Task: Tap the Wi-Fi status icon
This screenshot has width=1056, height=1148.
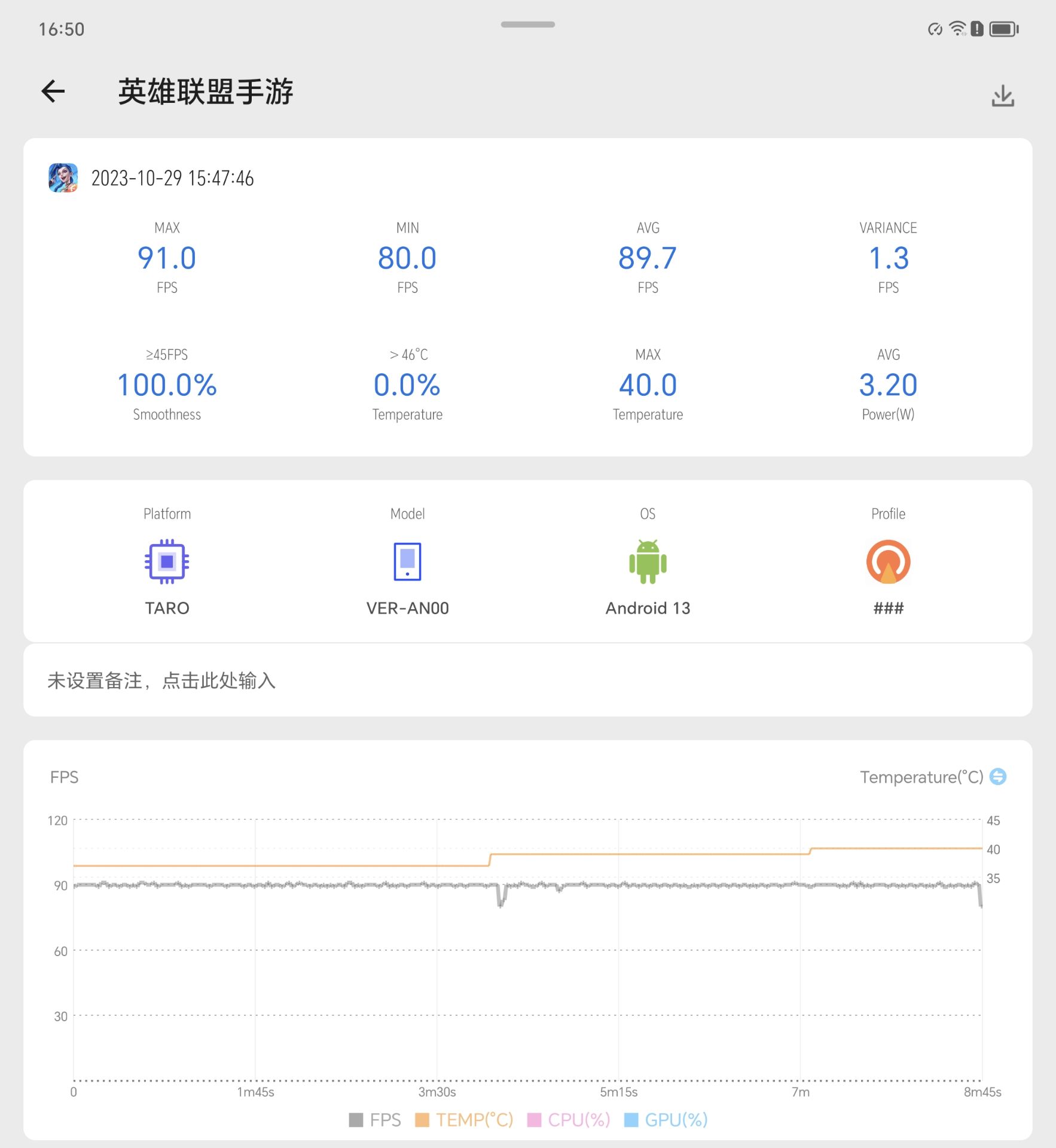Action: (957, 28)
